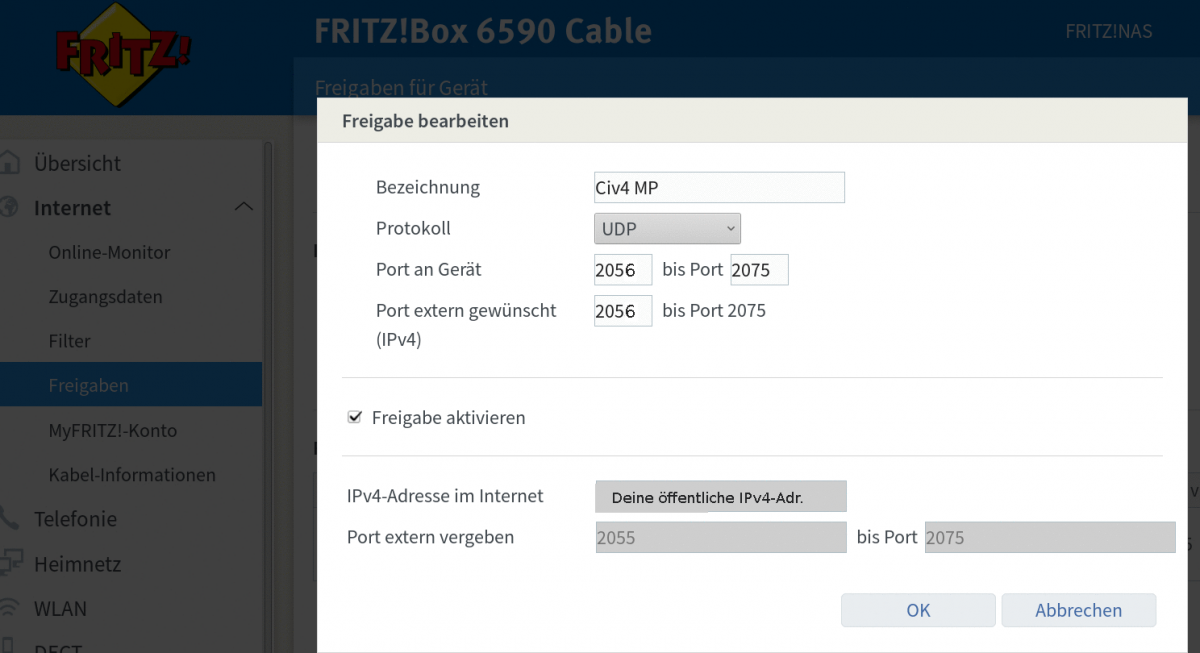Click the WLAN wifi icon

click(10, 608)
